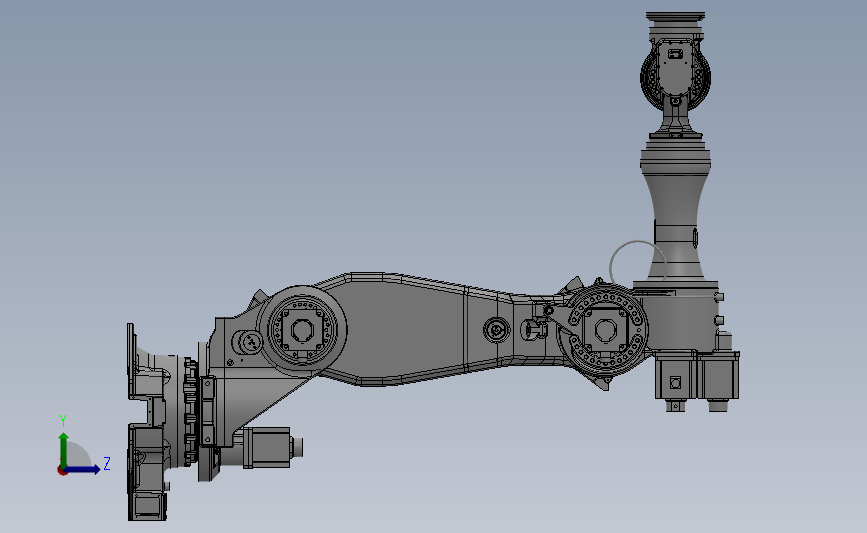Screen dimensions: 867x533
Task: Select the right motor below the elbow joint
Action: [718, 380]
